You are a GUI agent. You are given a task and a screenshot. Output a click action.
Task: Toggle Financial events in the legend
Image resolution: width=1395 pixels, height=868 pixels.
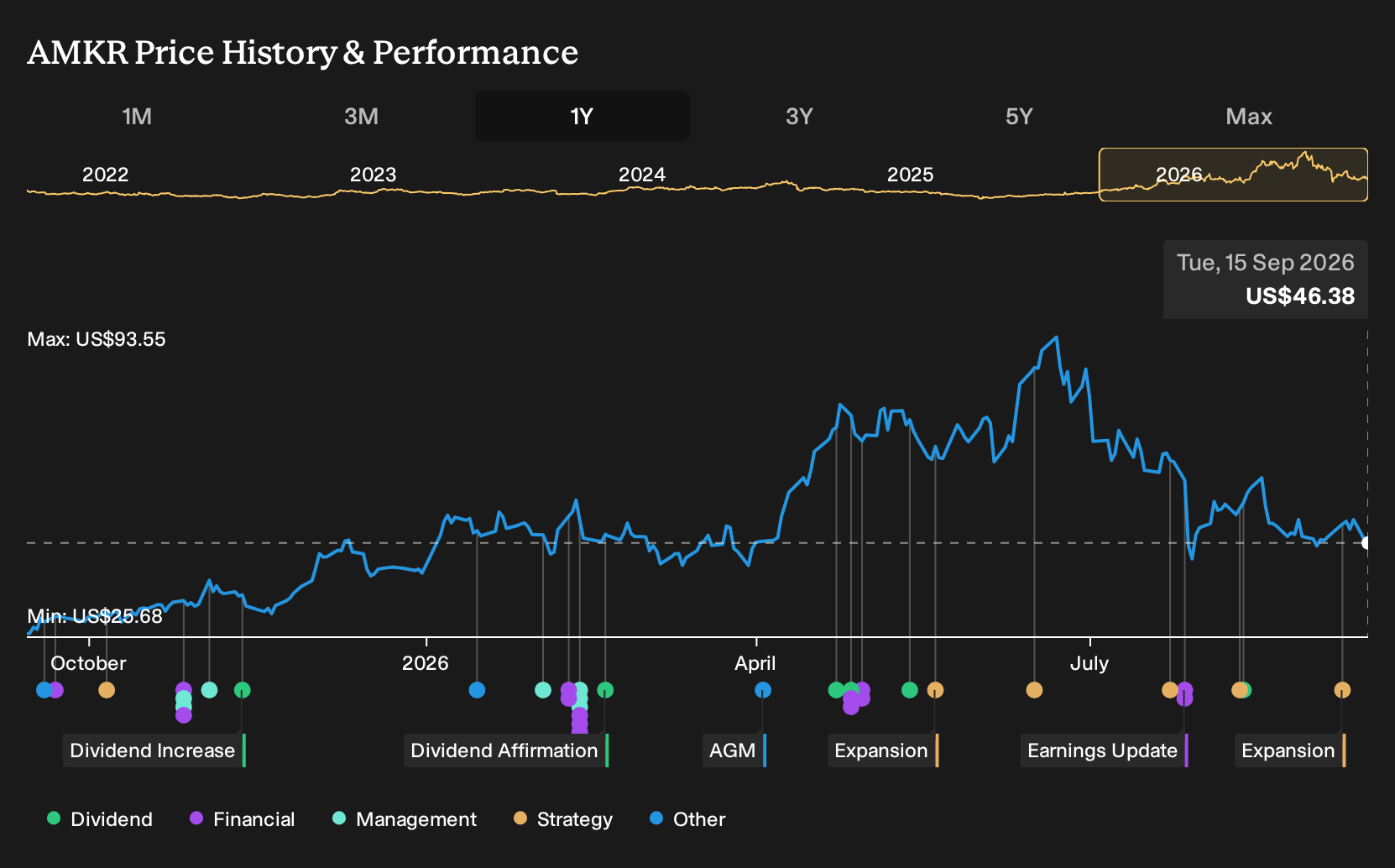(243, 819)
